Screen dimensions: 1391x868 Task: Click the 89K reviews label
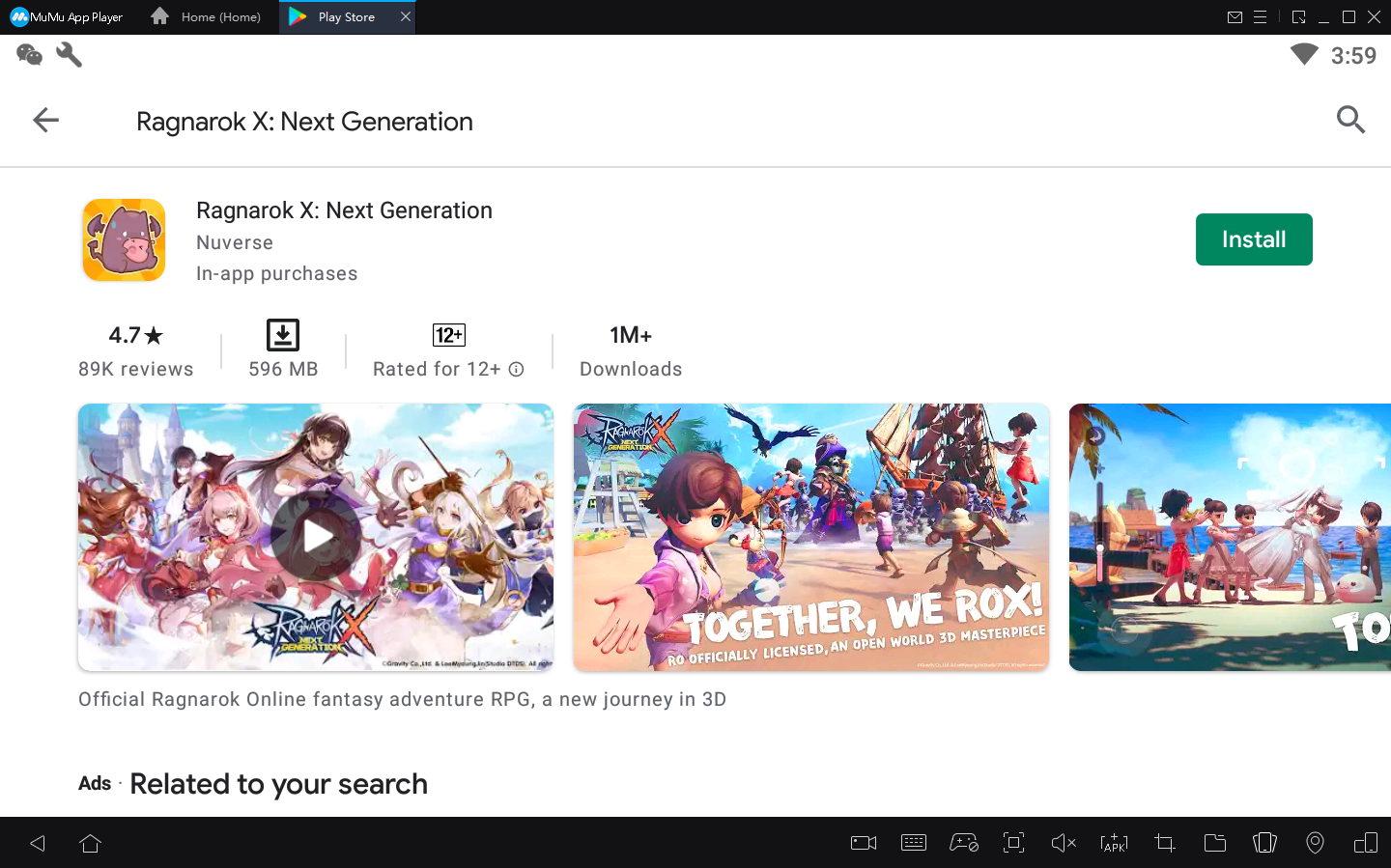point(136,369)
